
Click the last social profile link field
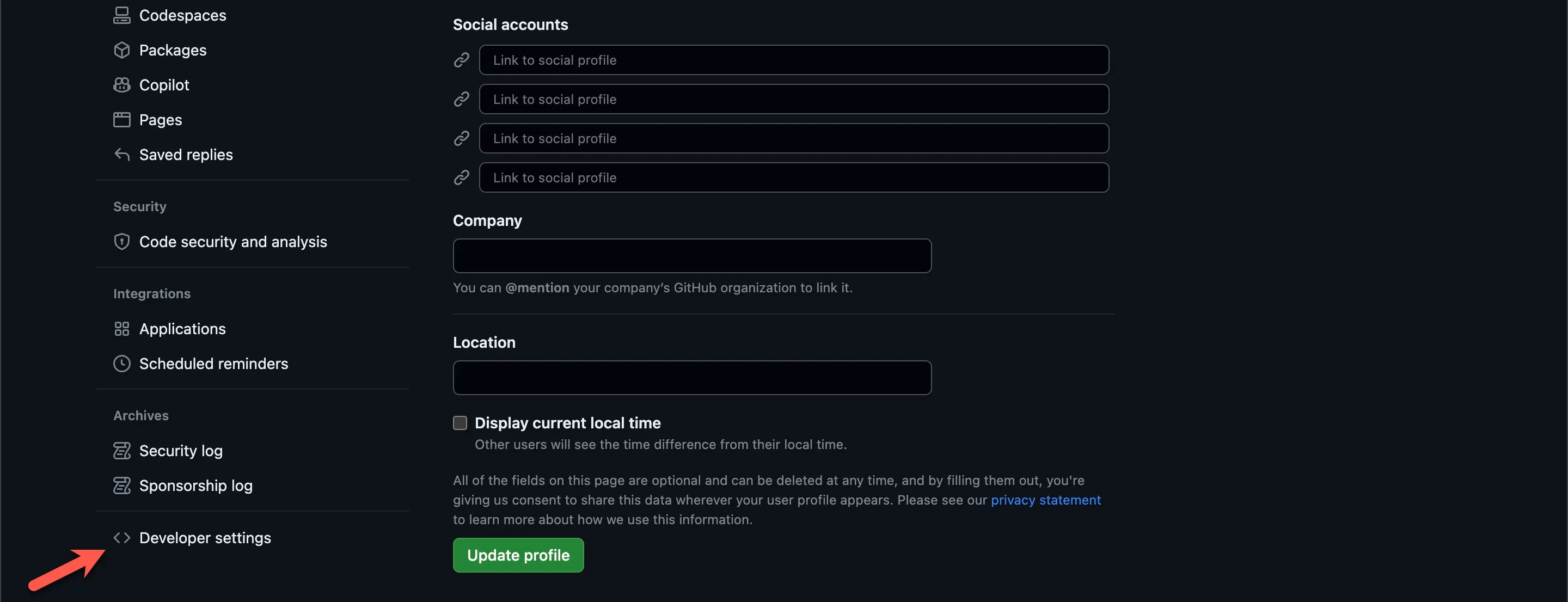click(793, 178)
